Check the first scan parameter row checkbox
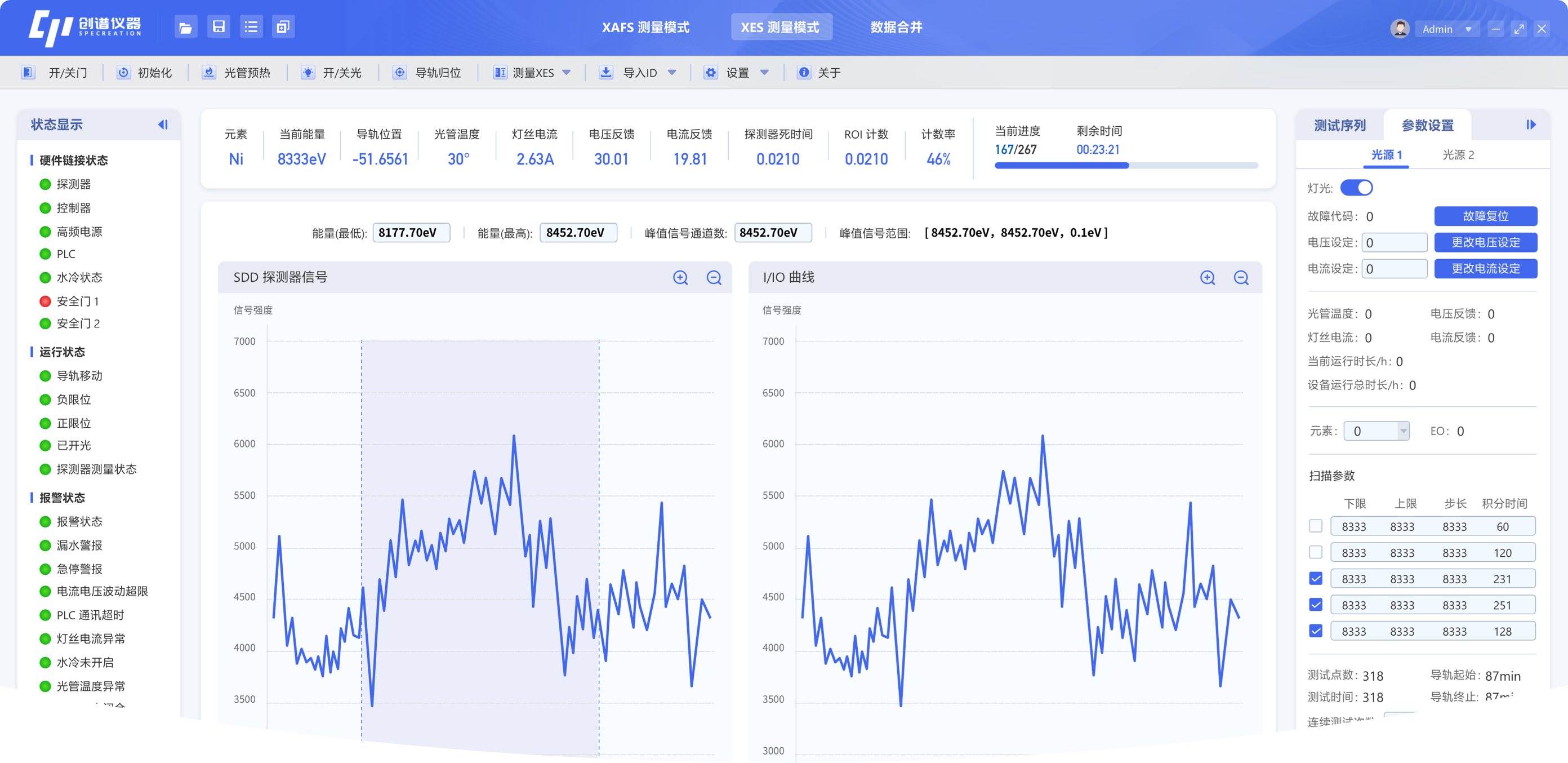The height and width of the screenshot is (763, 1568). tap(1316, 526)
